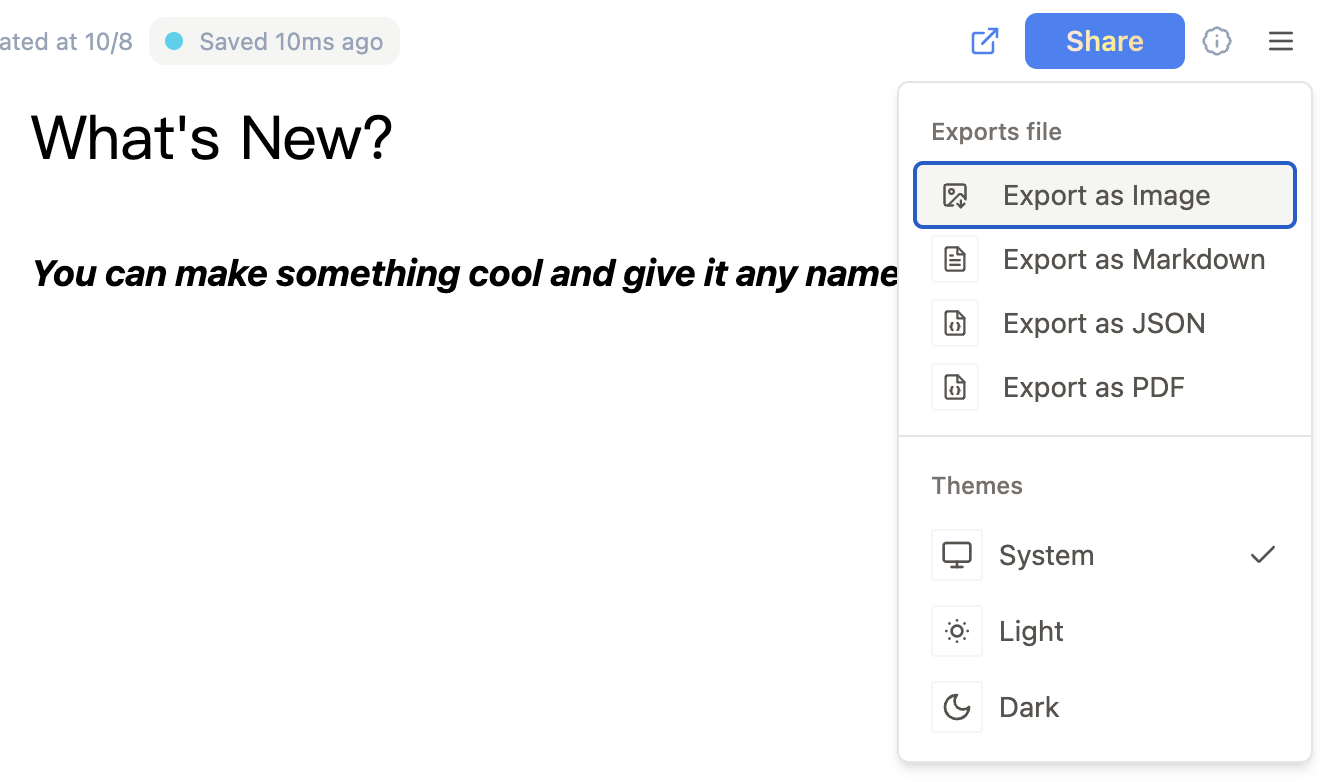This screenshot has width=1325, height=782.
Task: Click the info circle icon
Action: pos(1216,41)
